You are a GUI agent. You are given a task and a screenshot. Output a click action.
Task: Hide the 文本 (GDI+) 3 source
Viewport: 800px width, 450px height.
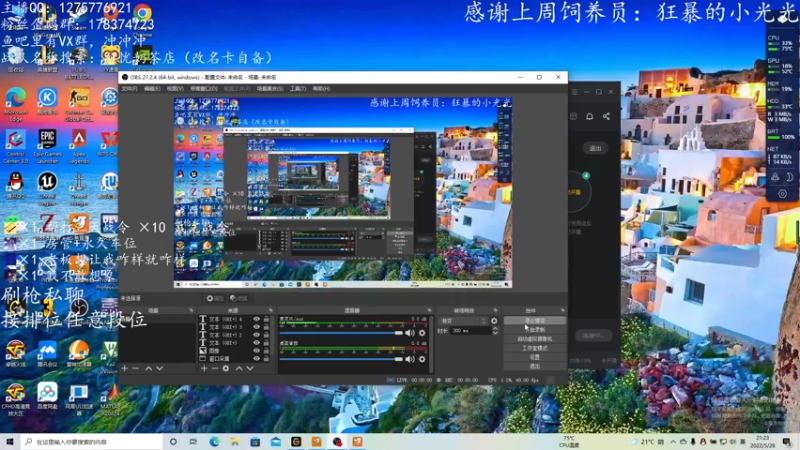257,327
